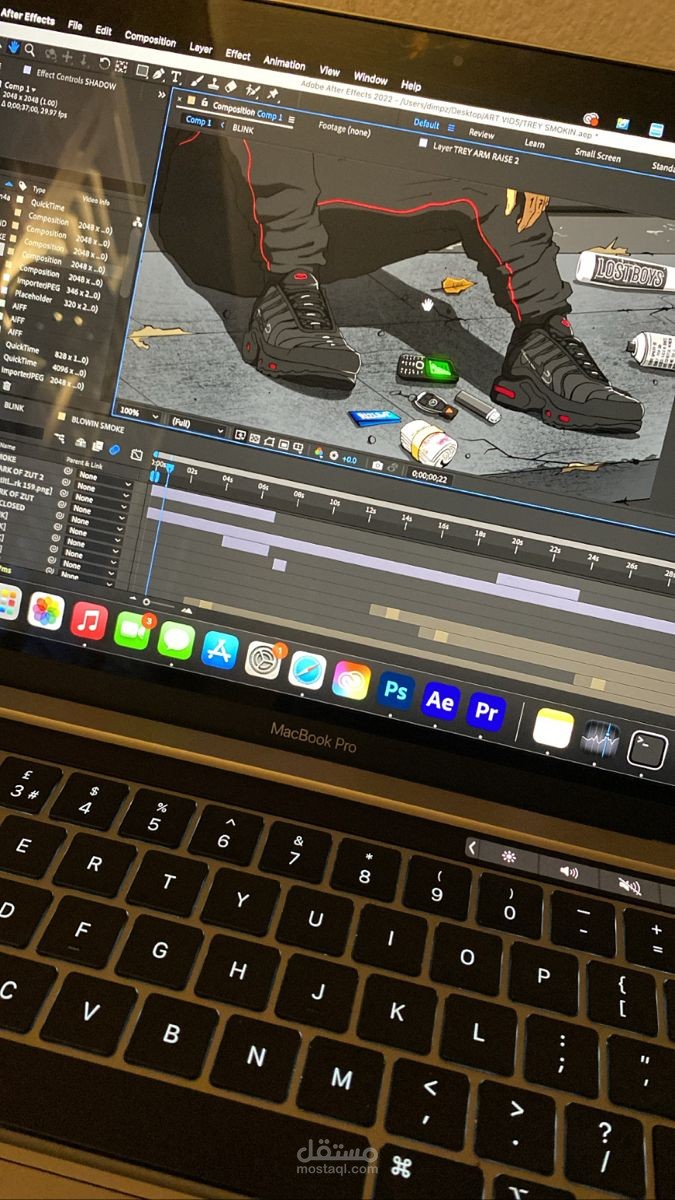Select the Rotation tool
Image resolution: width=675 pixels, height=1200 pixels.
click(104, 64)
